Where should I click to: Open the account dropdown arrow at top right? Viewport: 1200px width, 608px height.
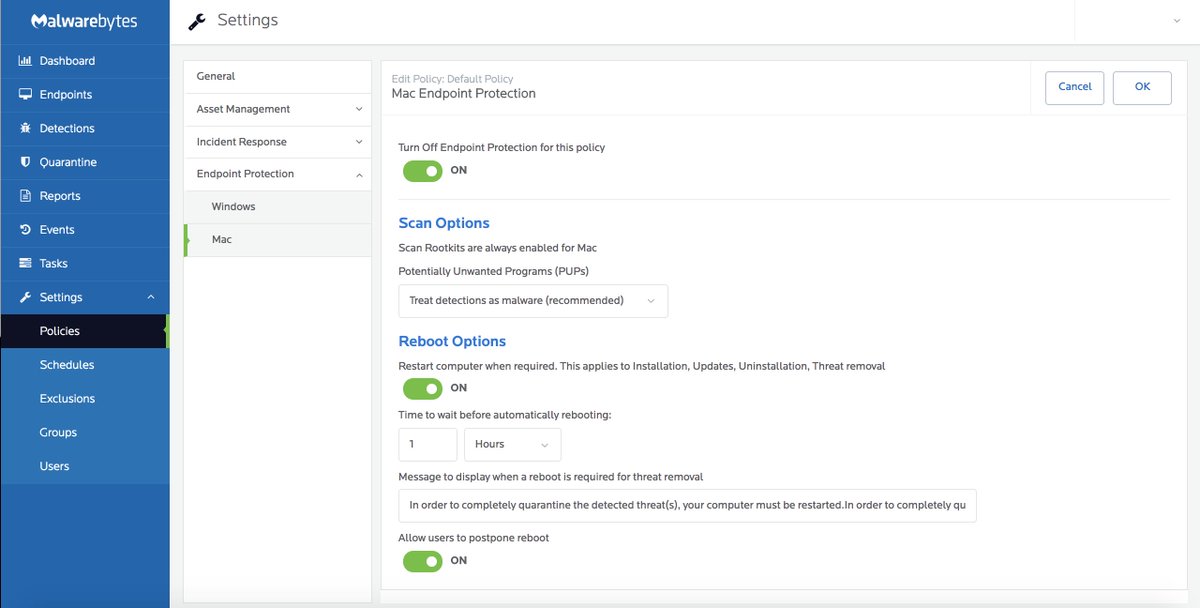[1177, 21]
